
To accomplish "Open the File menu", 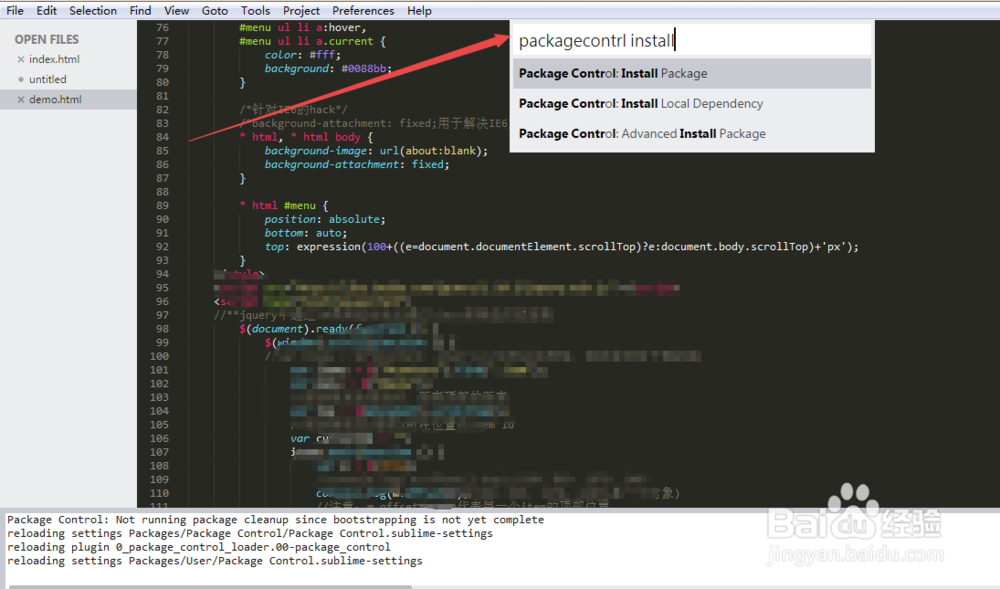I will (14, 10).
